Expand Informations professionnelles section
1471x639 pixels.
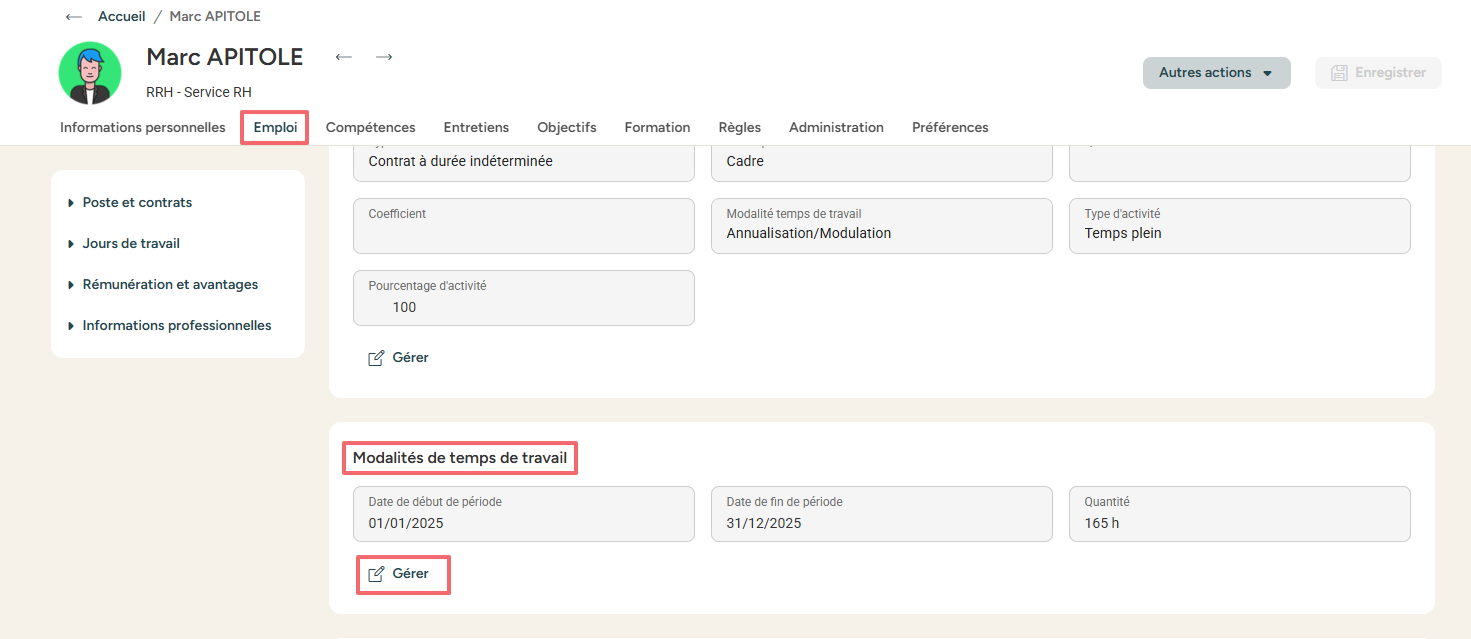(x=176, y=326)
